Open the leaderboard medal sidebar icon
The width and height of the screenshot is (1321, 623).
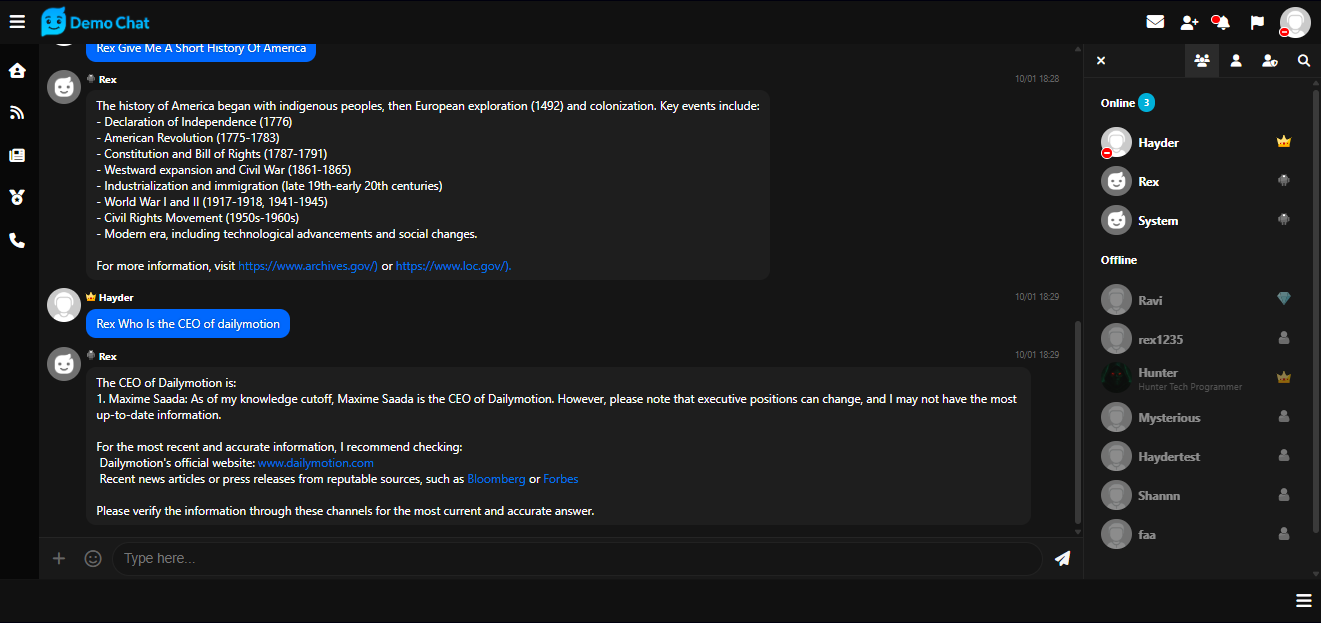[x=17, y=197]
